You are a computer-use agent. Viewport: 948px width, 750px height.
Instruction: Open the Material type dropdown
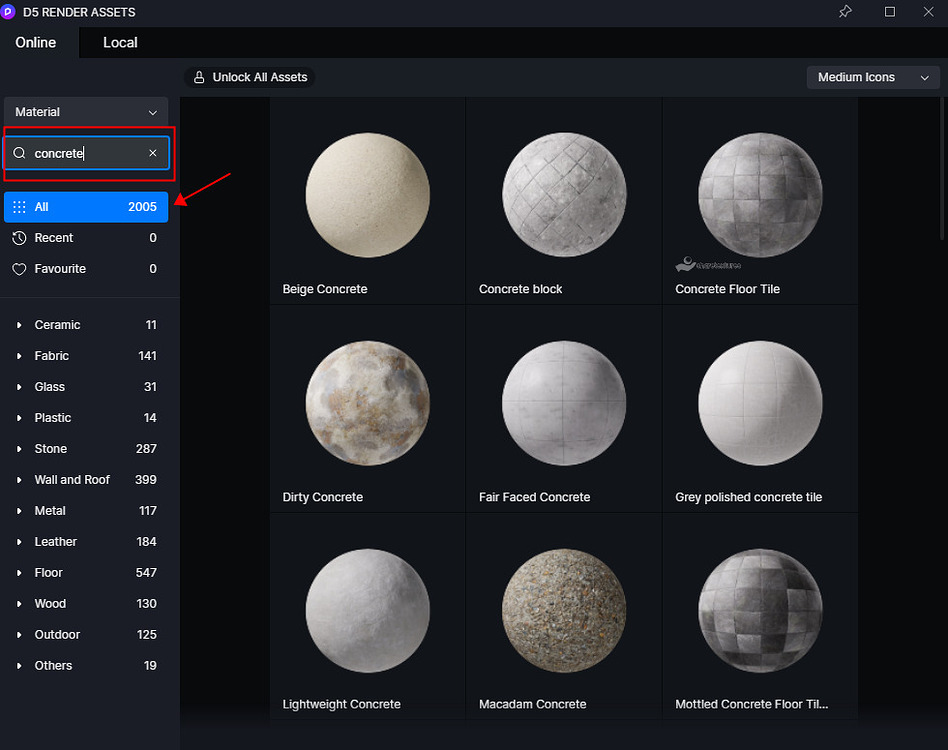click(86, 112)
